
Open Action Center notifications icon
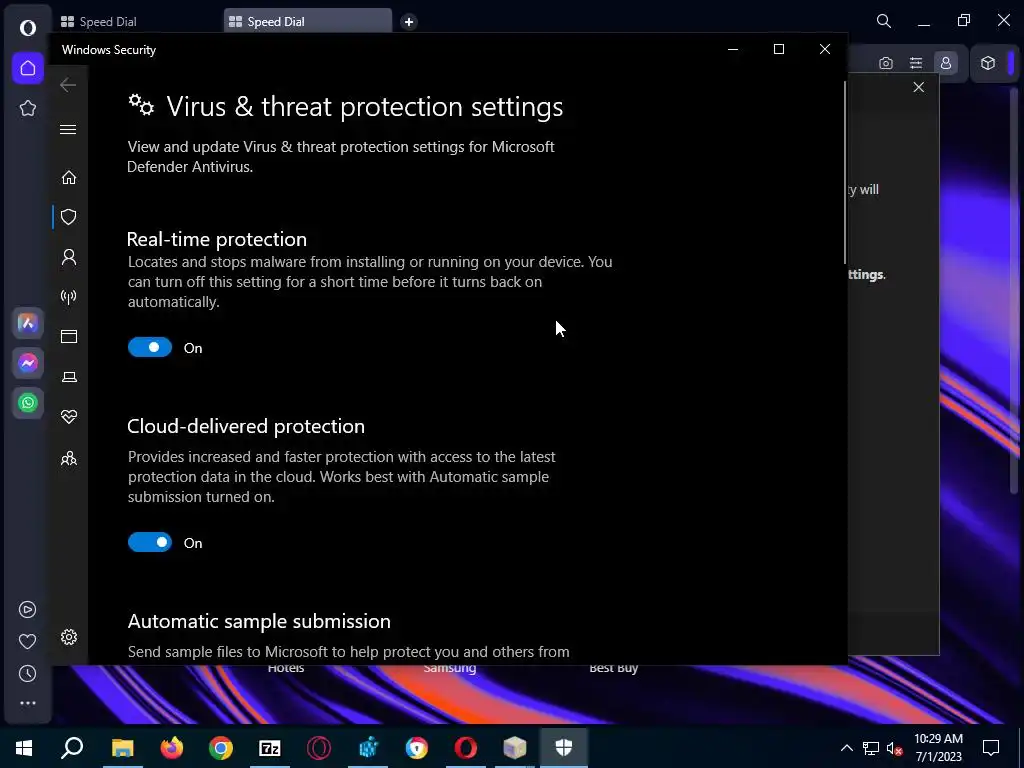click(x=991, y=748)
